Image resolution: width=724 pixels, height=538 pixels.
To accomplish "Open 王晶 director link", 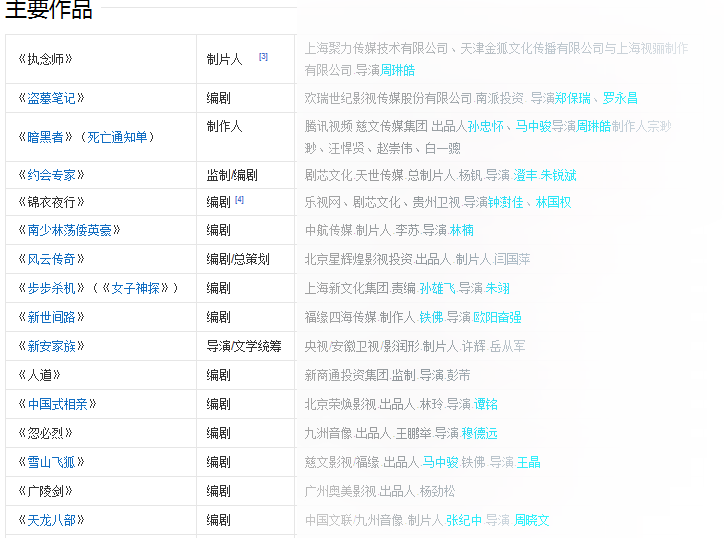I will point(528,462).
